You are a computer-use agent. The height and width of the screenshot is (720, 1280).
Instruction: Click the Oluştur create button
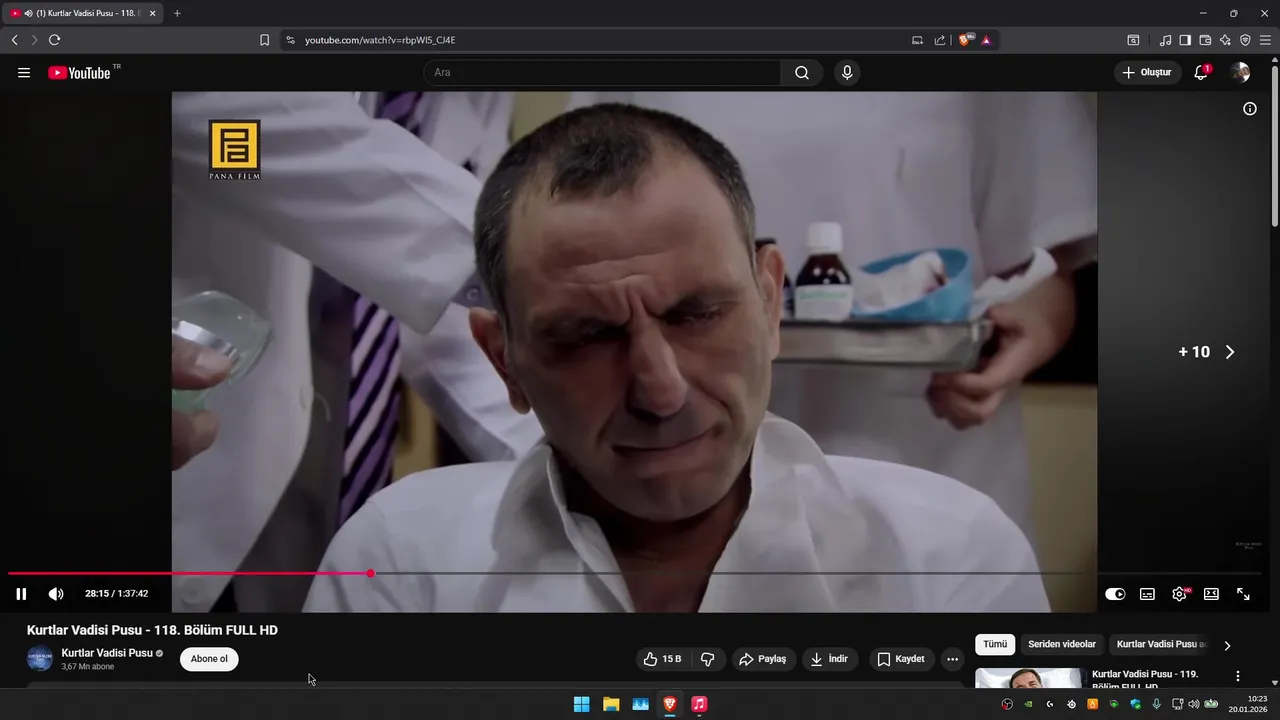click(1147, 73)
